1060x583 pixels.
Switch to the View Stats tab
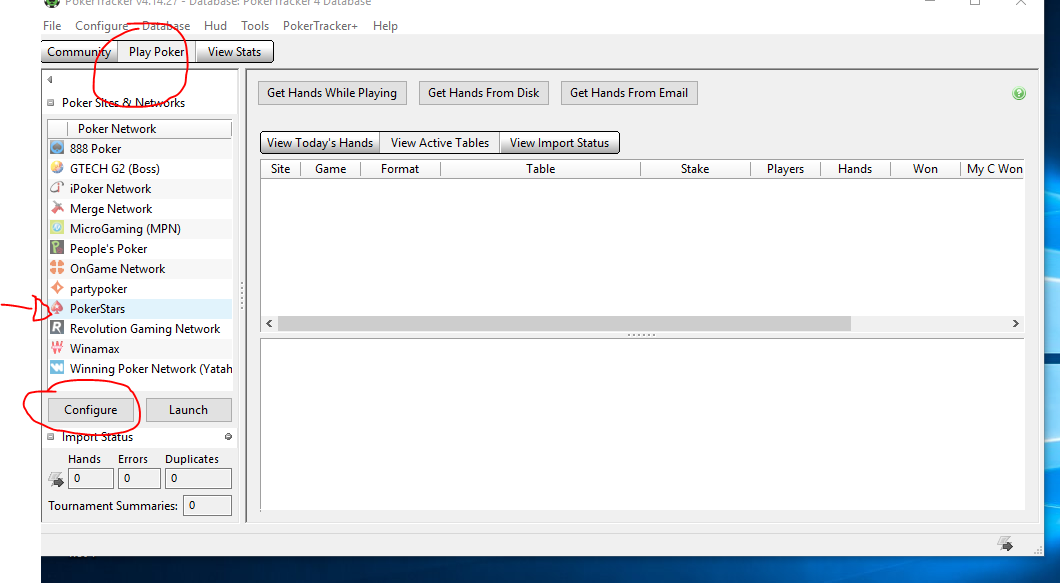click(x=234, y=52)
